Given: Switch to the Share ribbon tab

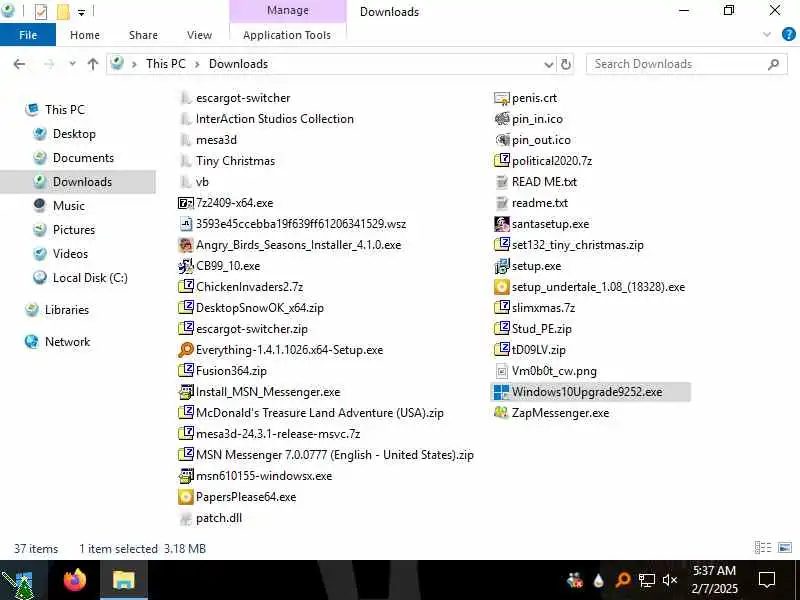Looking at the screenshot, I should (143, 35).
